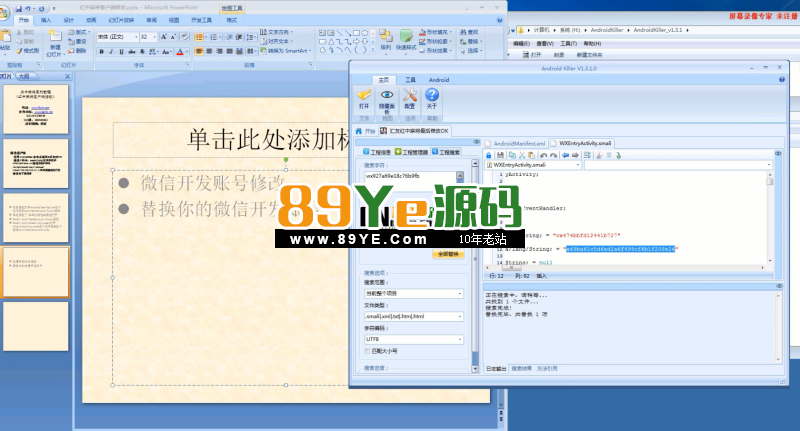This screenshot has width=800, height=431.
Task: Toggle Bold formatting in PowerPoint
Action: pyautogui.click(x=102, y=52)
